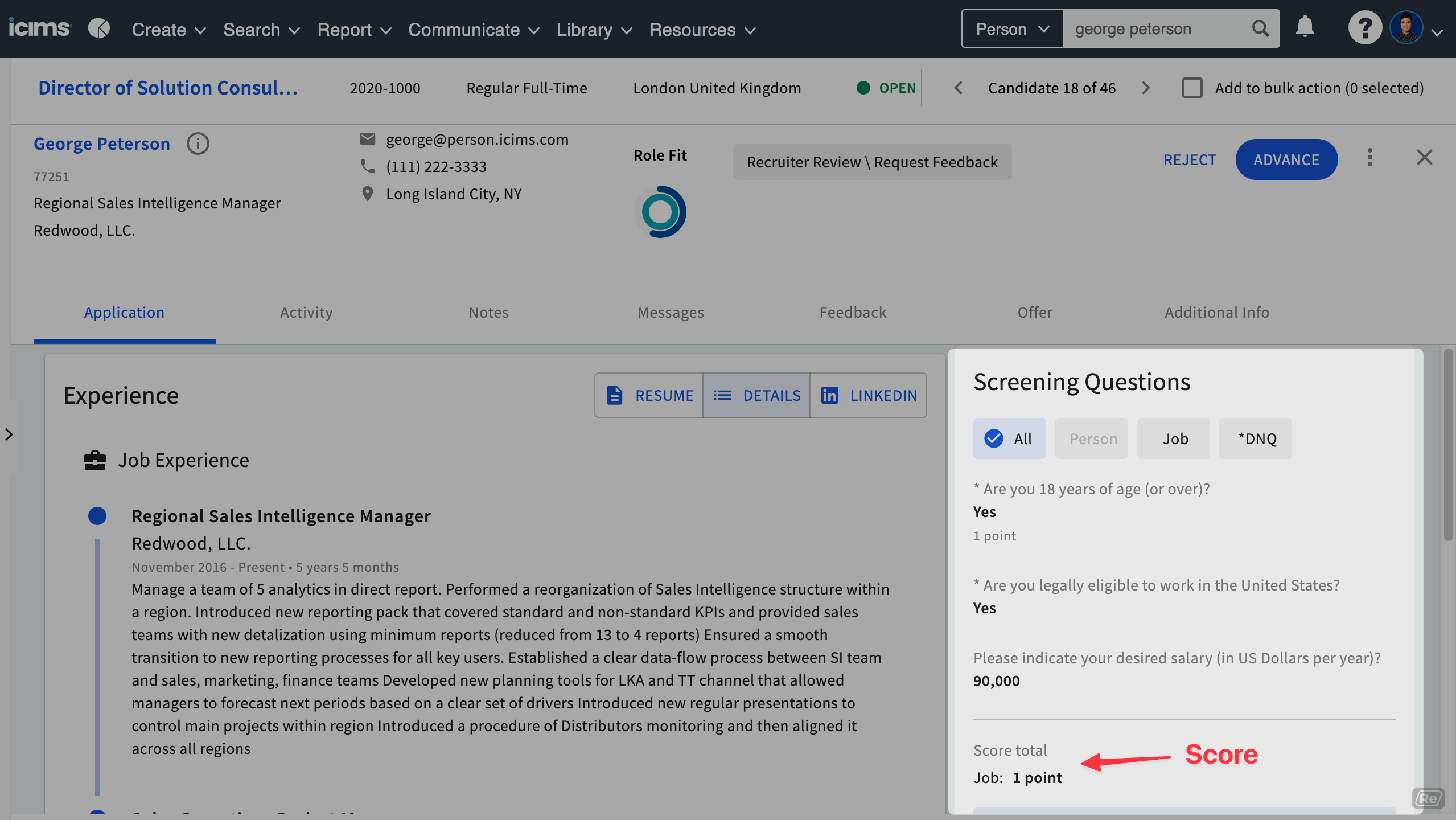Click the location pin icon
Screen dimensions: 1456x820
[368, 194]
